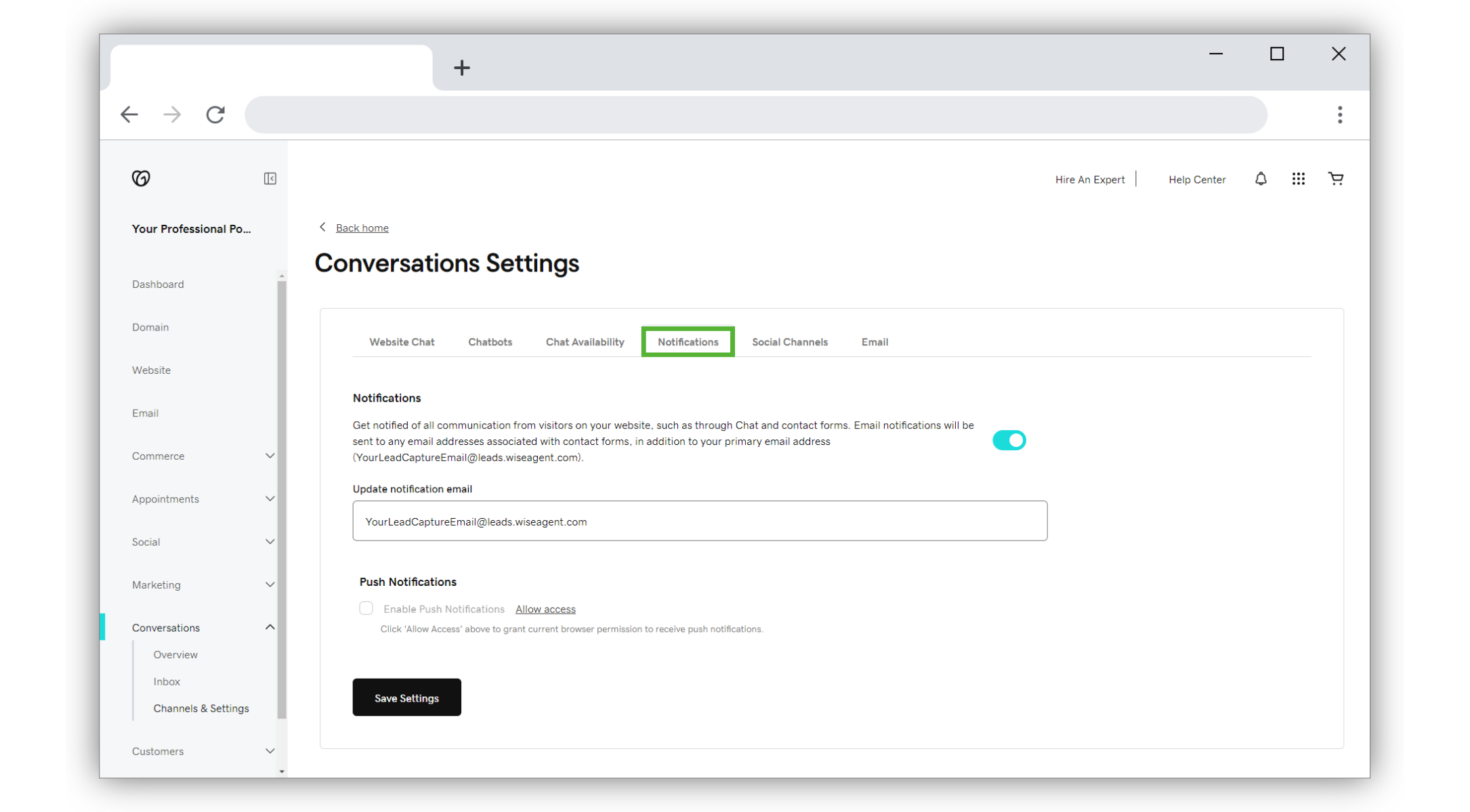Select Channels & Settings item

(201, 708)
